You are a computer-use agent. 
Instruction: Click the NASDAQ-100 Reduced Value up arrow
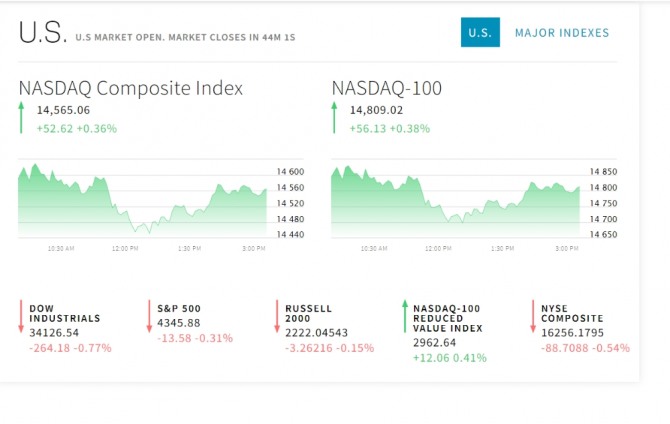(x=405, y=315)
